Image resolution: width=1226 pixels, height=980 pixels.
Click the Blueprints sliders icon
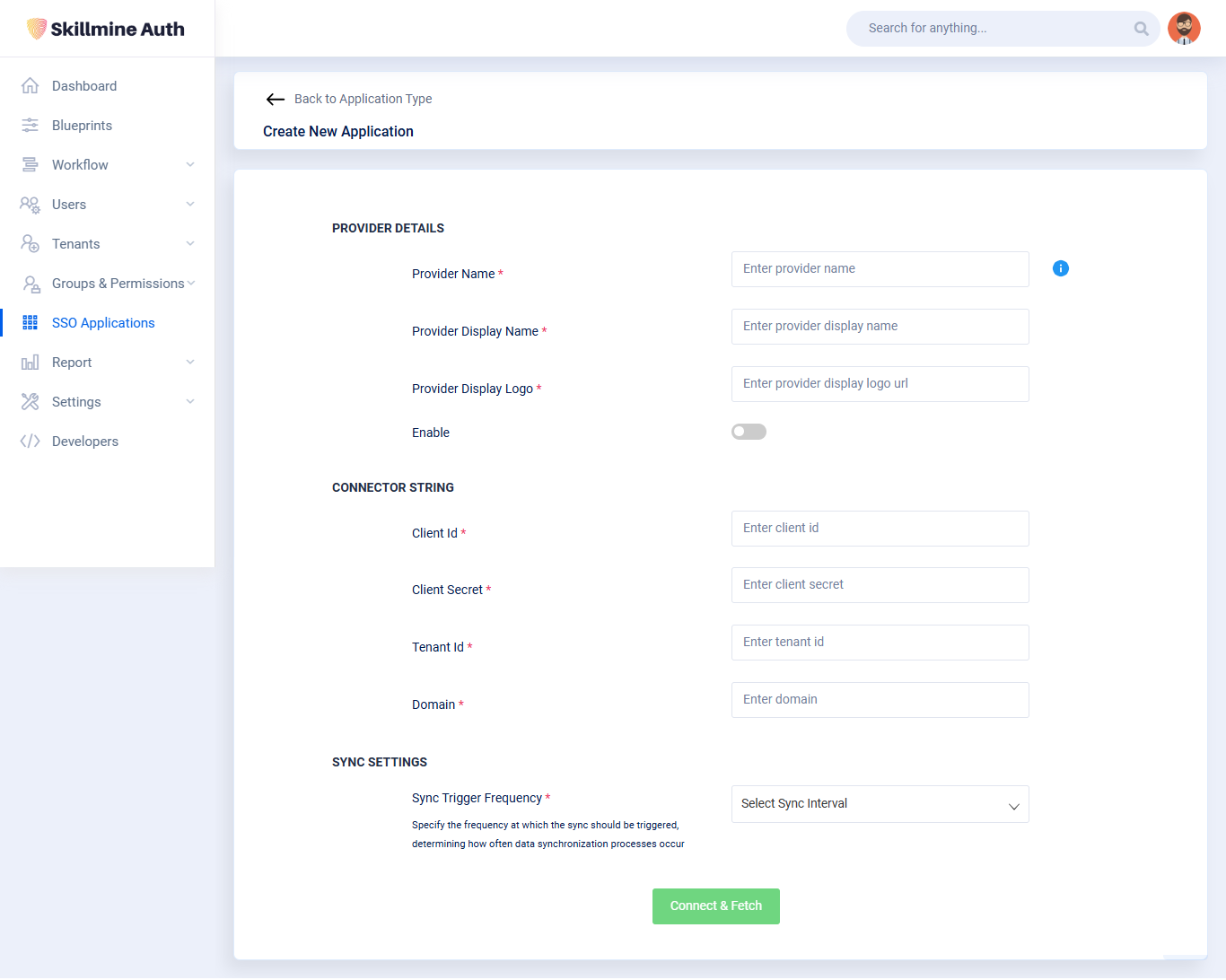click(x=30, y=126)
